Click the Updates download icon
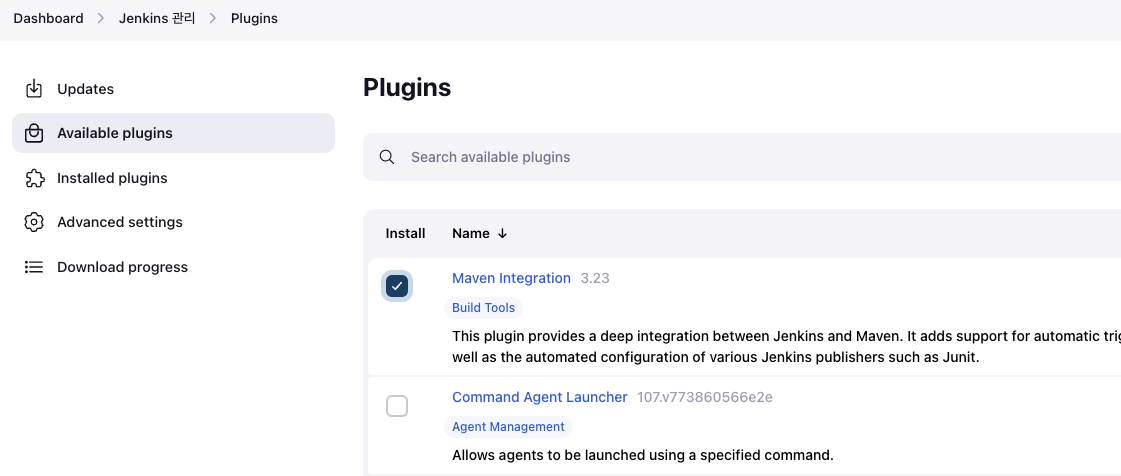This screenshot has height=476, width=1121. (34, 89)
